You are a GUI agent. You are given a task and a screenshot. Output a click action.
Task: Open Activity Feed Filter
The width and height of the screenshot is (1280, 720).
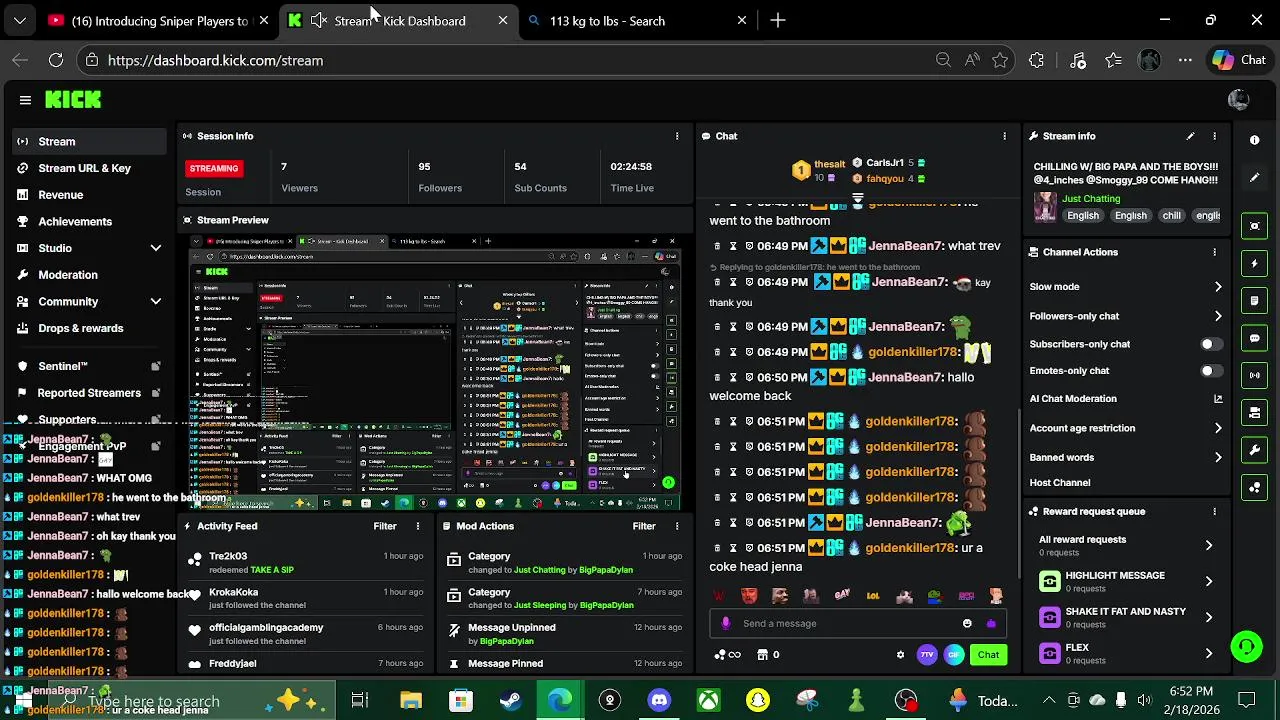385,526
